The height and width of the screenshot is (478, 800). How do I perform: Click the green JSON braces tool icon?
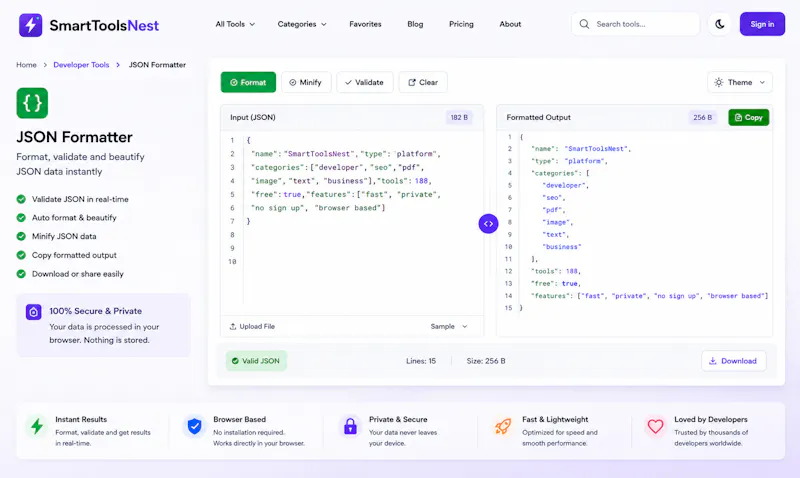tap(32, 103)
